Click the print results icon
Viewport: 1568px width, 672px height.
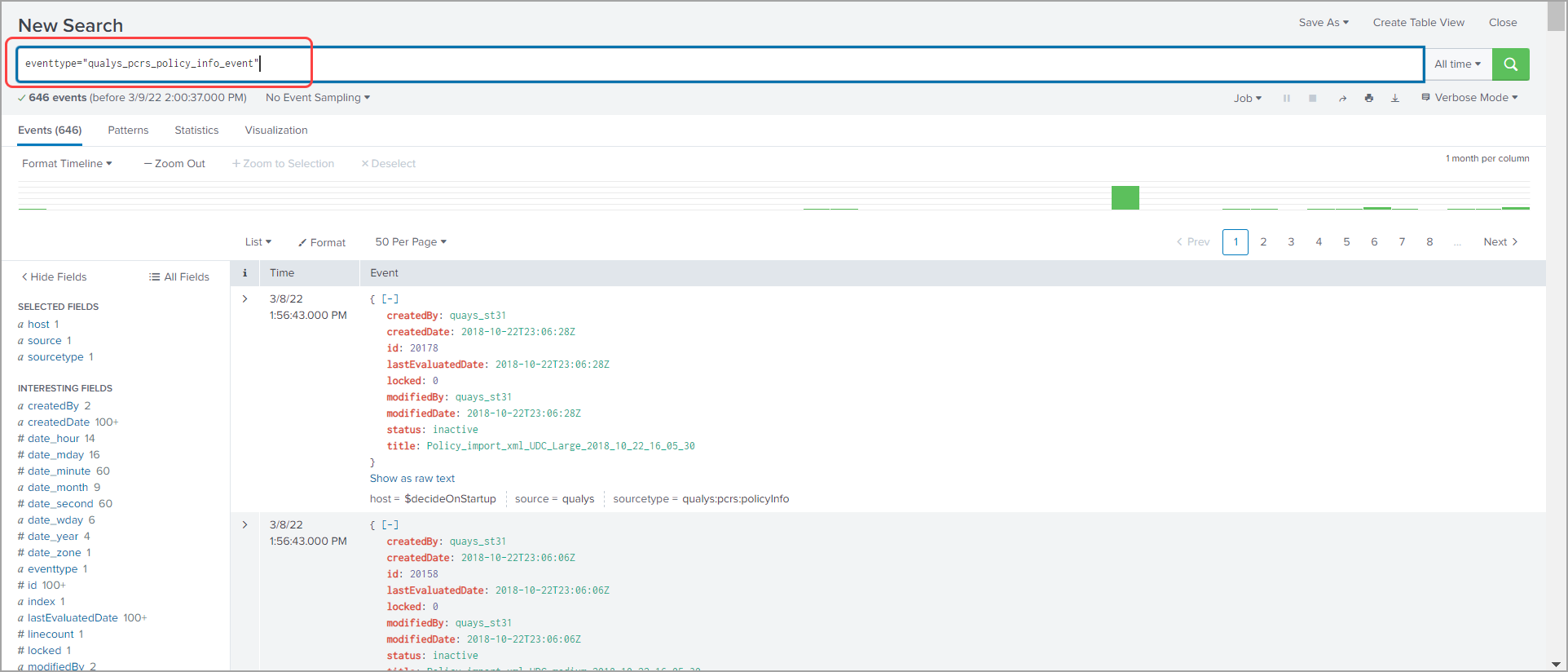[x=1368, y=98]
